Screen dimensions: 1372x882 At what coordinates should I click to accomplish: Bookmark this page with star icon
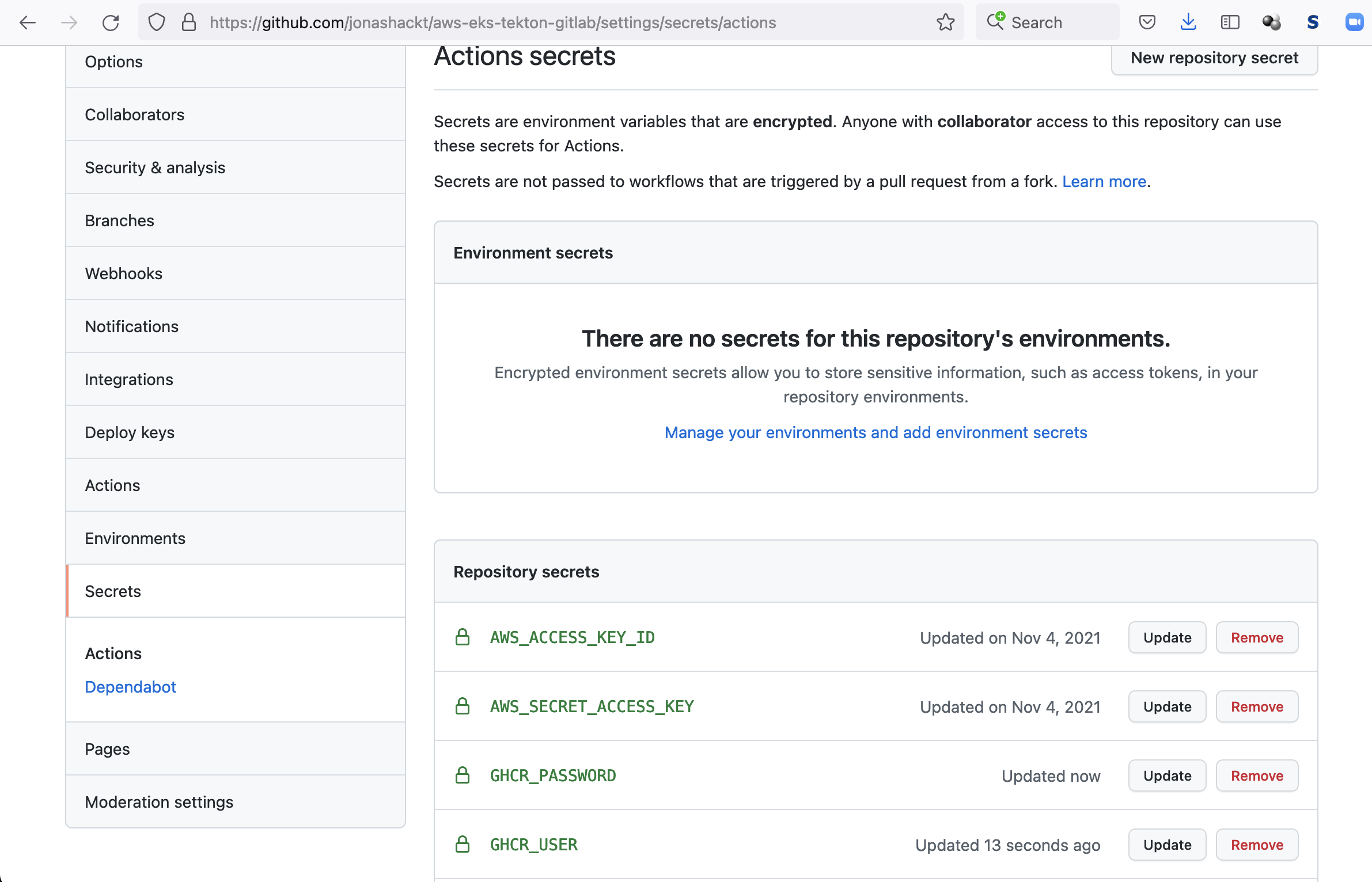coord(945,22)
